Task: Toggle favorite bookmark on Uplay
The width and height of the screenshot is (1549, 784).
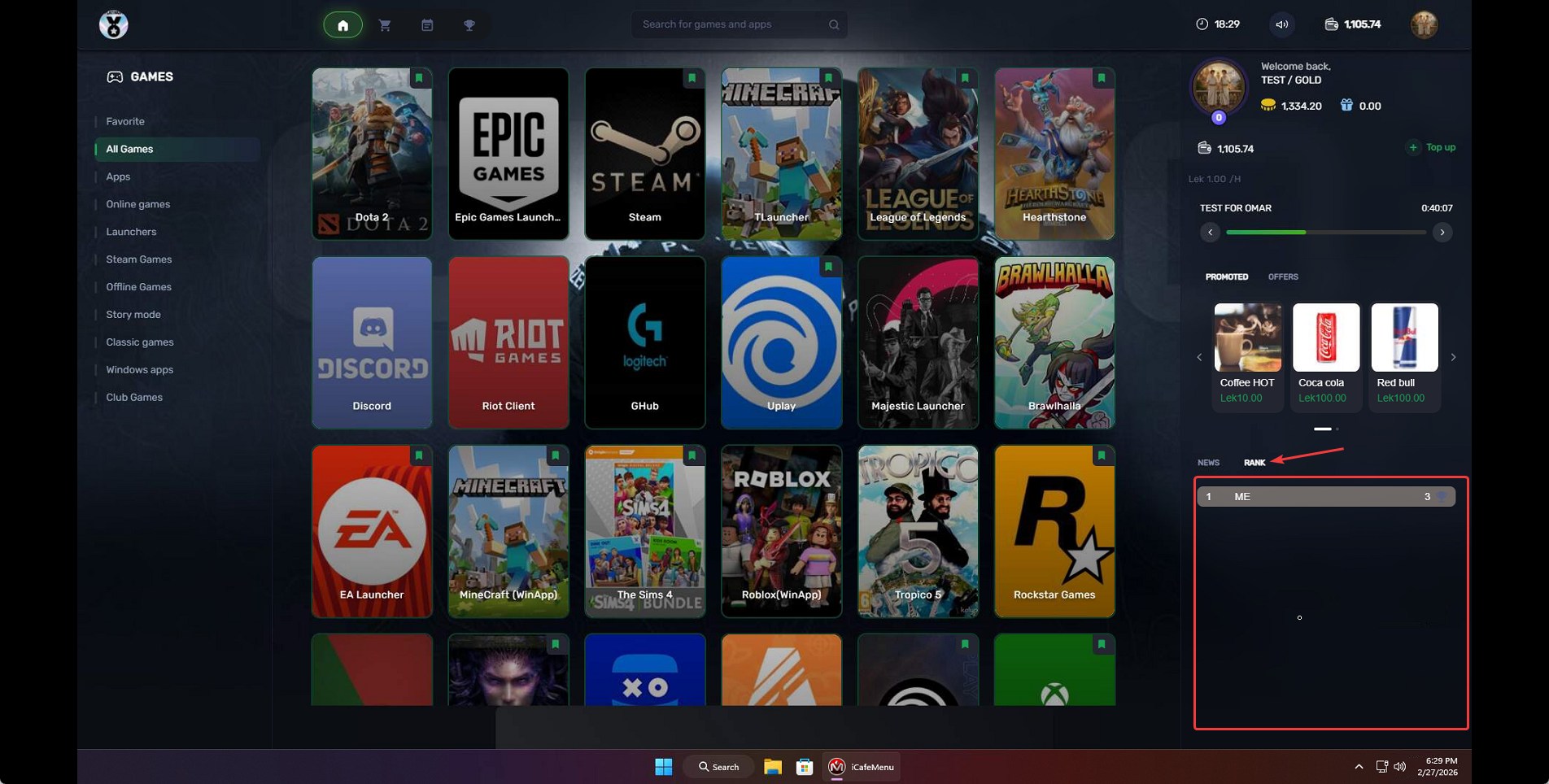Action: pos(828,267)
